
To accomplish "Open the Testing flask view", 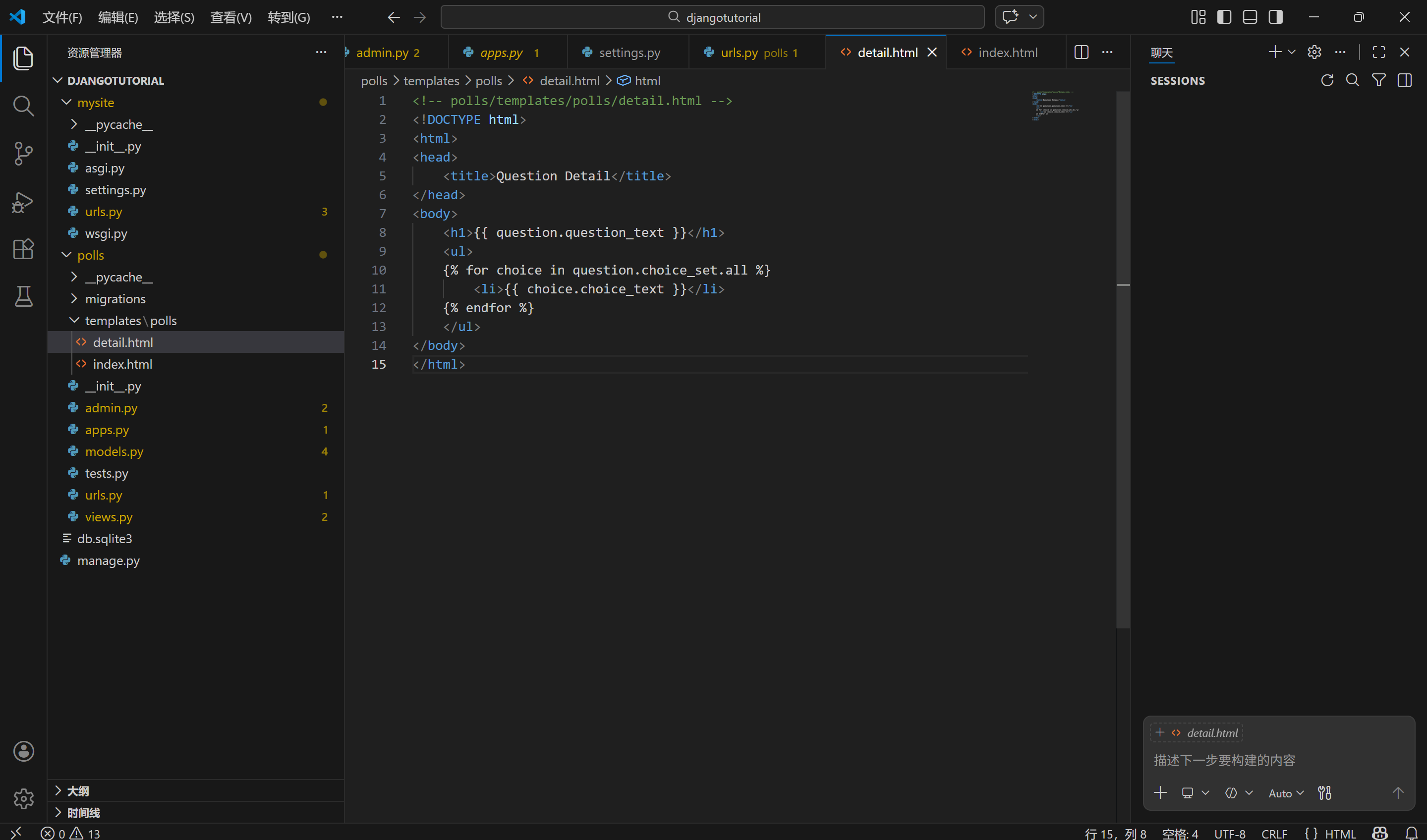I will tap(23, 296).
